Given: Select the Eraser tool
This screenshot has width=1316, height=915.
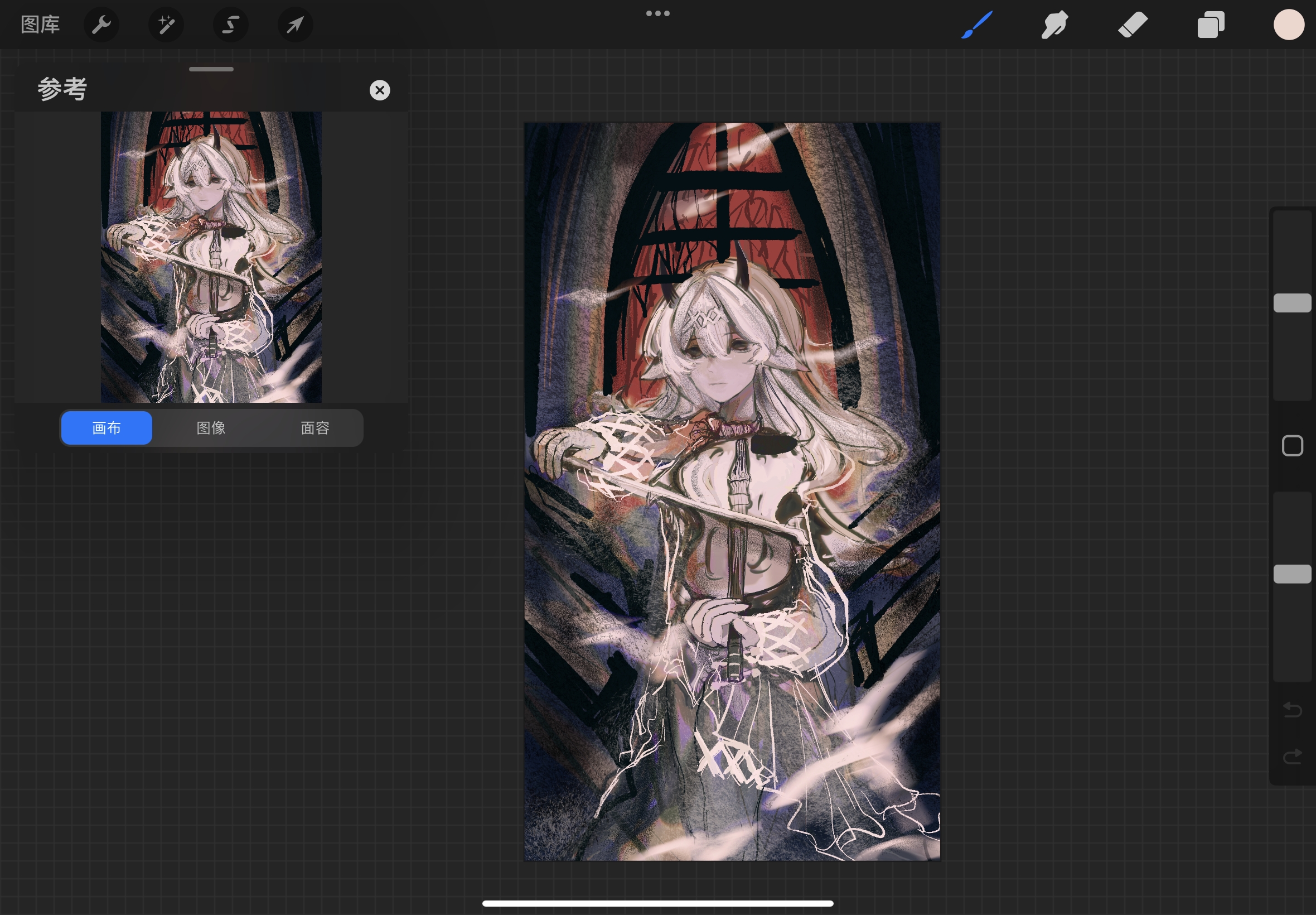Looking at the screenshot, I should point(1133,25).
